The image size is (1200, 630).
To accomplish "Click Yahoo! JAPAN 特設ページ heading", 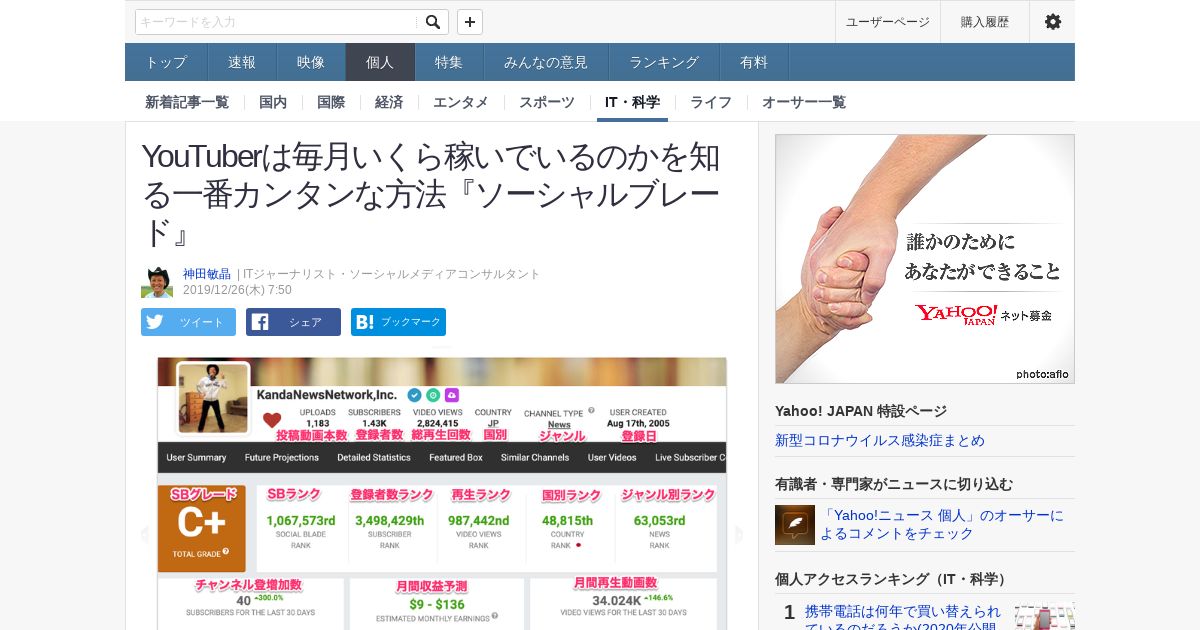I will [861, 411].
